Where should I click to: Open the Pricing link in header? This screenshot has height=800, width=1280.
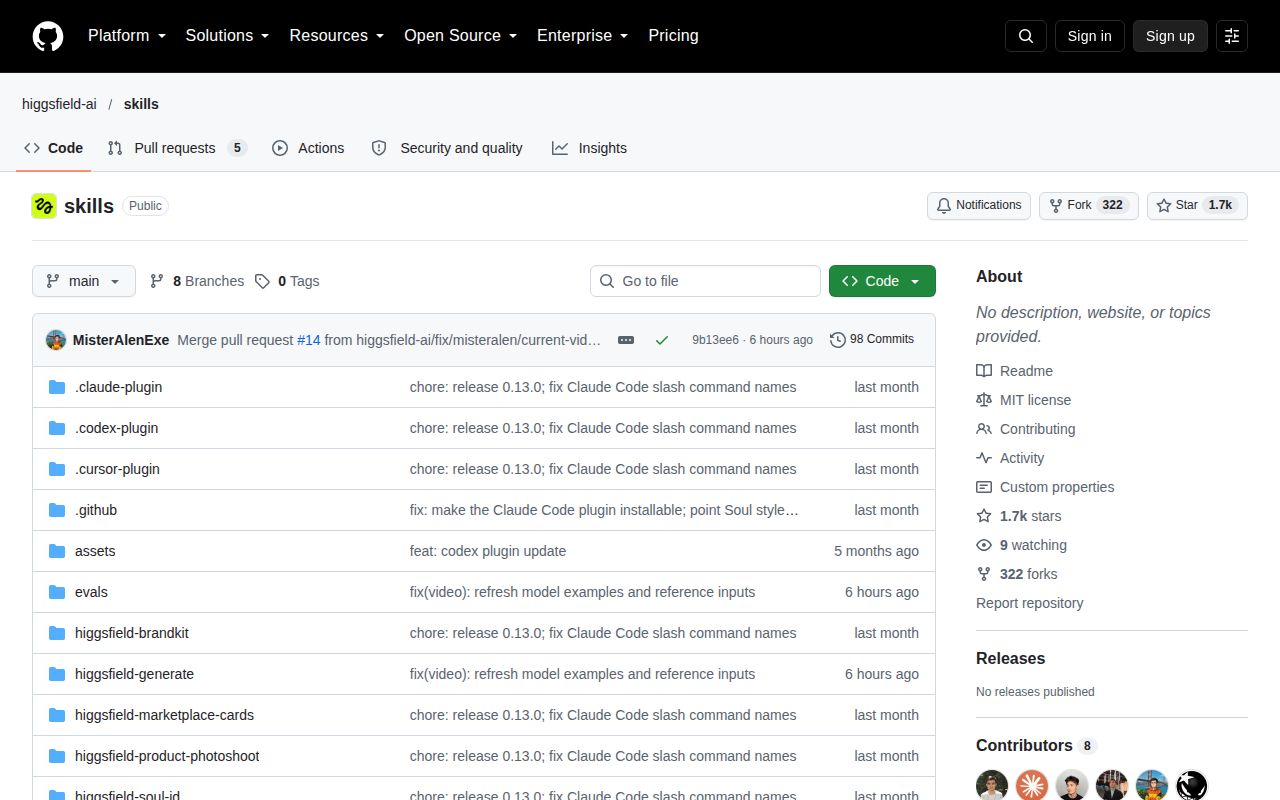tap(673, 36)
